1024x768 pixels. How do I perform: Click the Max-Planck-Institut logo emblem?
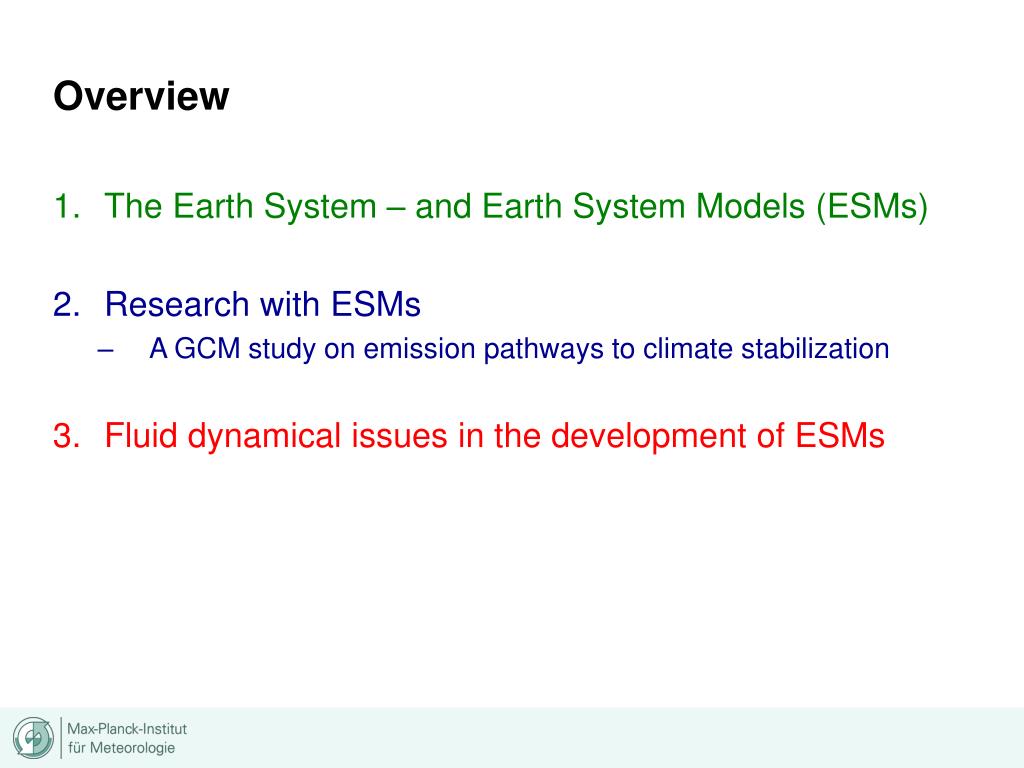[33, 738]
